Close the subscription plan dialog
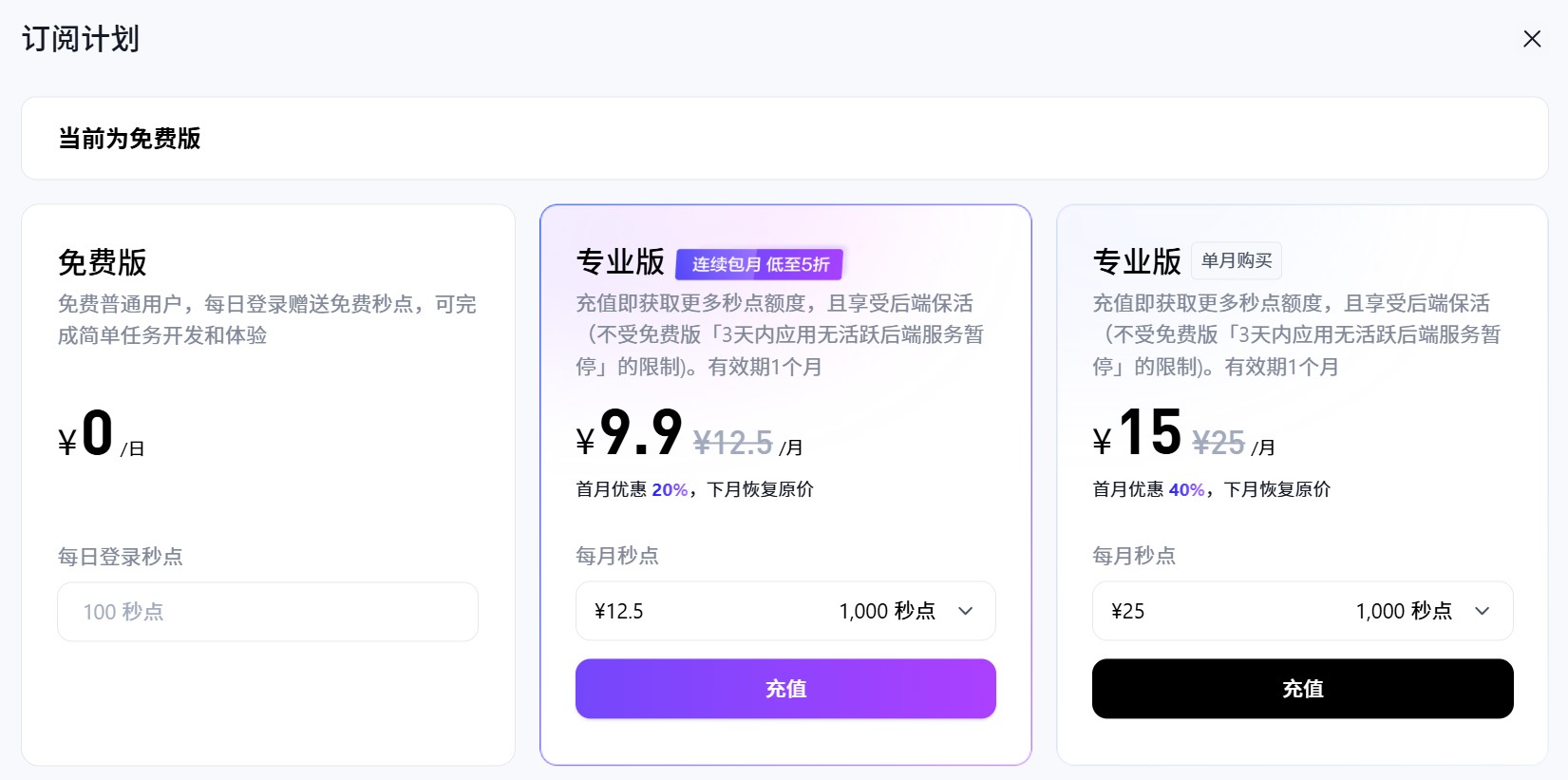Screen dimensions: 1568x780 click(1532, 39)
